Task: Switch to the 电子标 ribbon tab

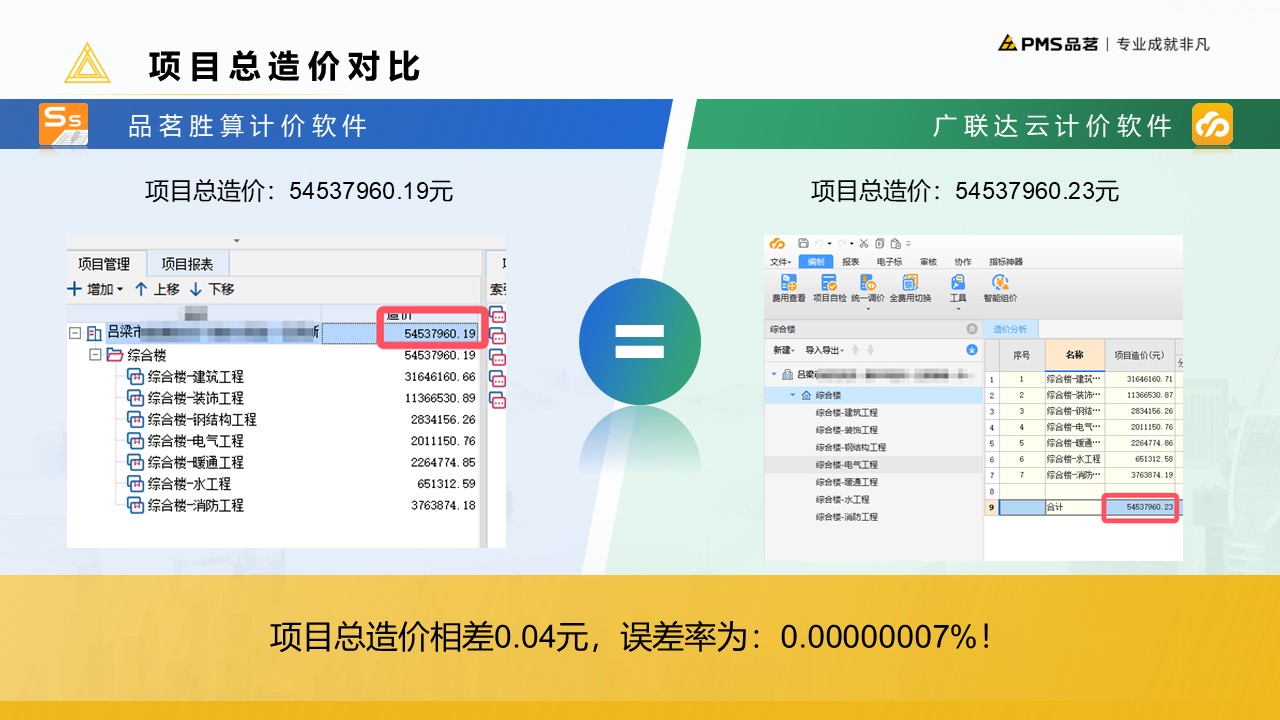Action: tap(889, 262)
